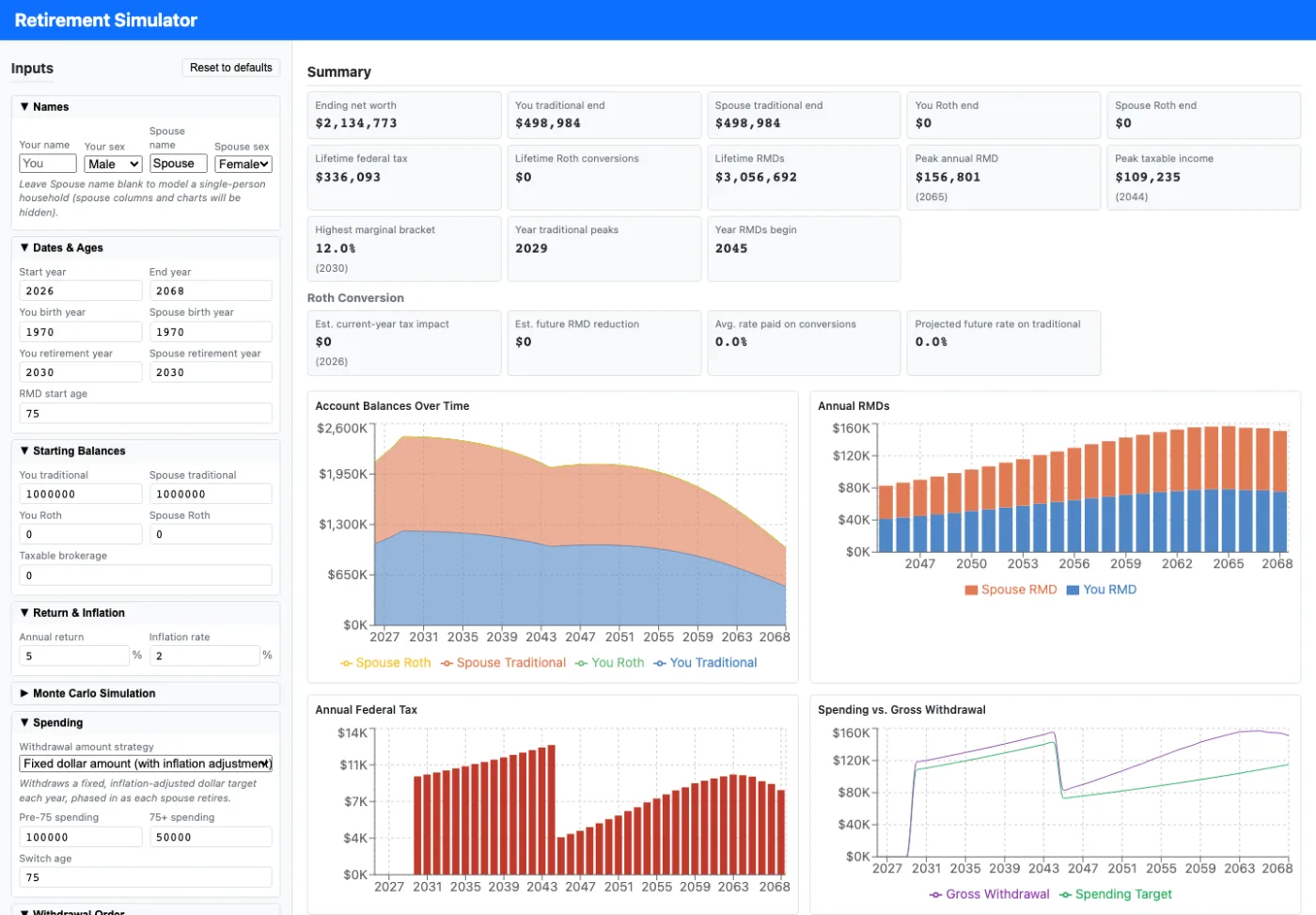Click the Year RMDs begin value 2045

click(731, 248)
